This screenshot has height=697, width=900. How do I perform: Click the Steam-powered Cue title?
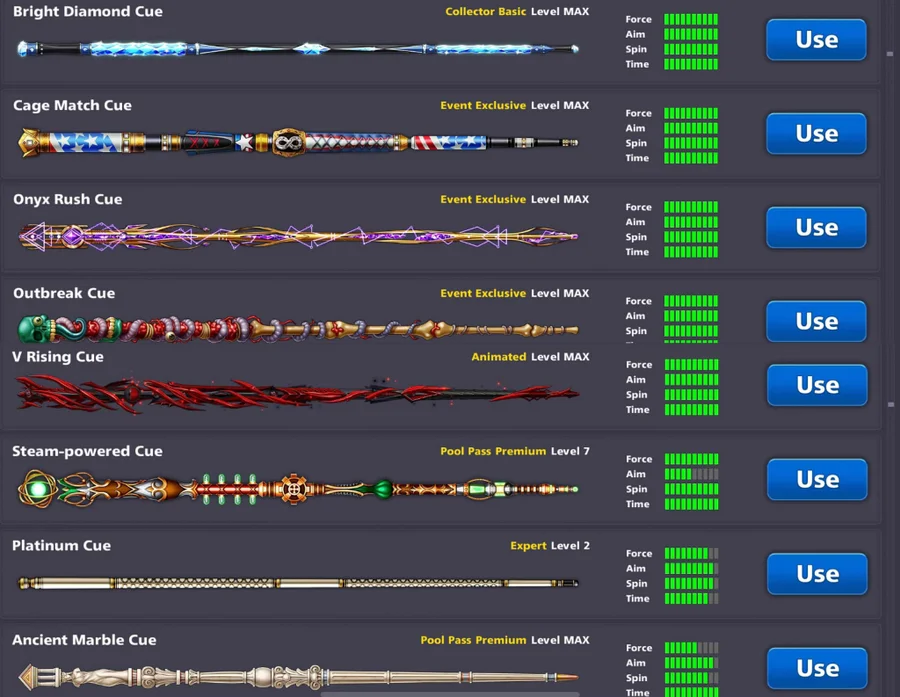click(x=87, y=451)
